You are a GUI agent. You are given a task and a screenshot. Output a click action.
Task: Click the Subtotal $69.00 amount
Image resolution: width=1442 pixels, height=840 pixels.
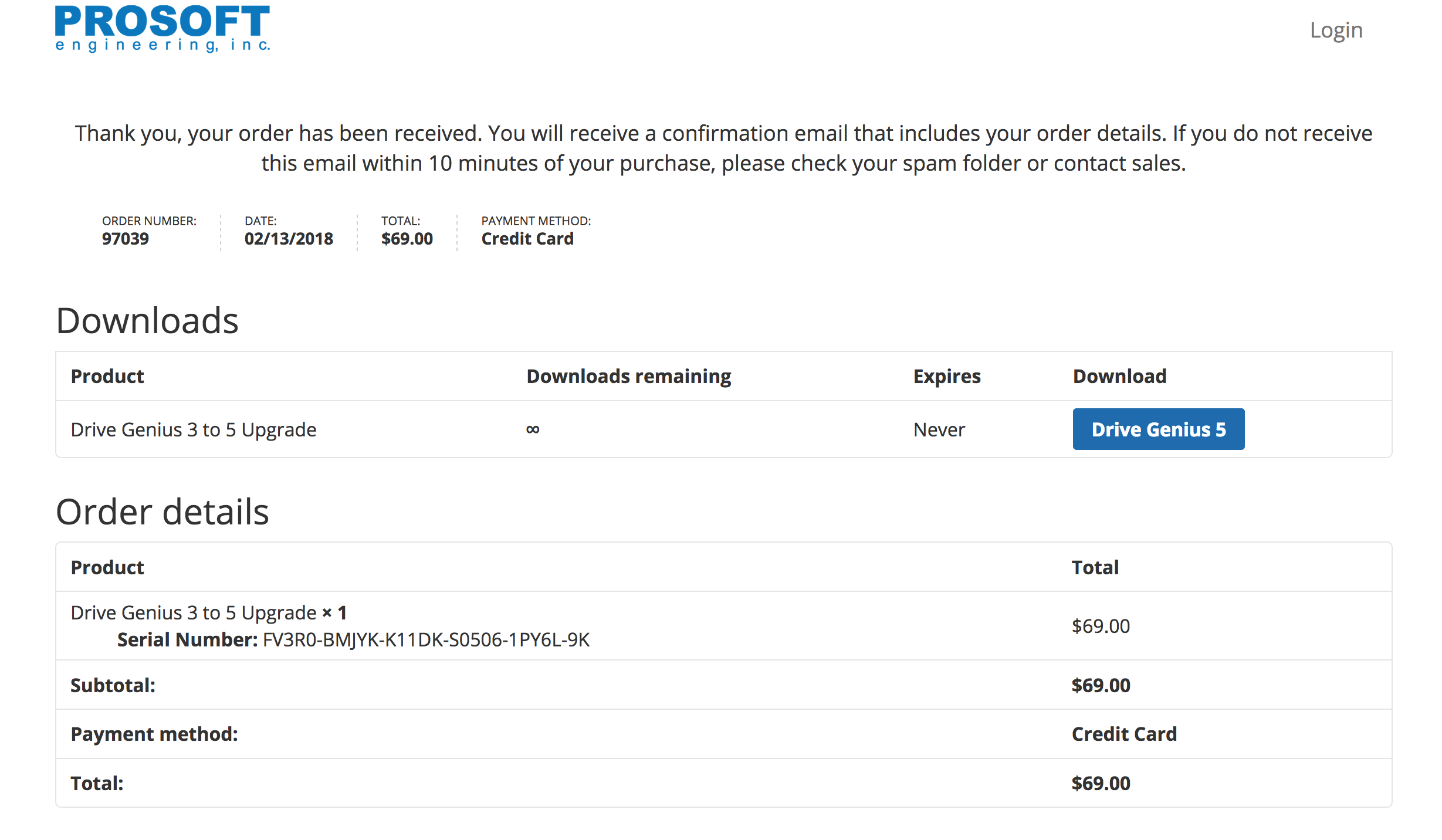click(1101, 685)
